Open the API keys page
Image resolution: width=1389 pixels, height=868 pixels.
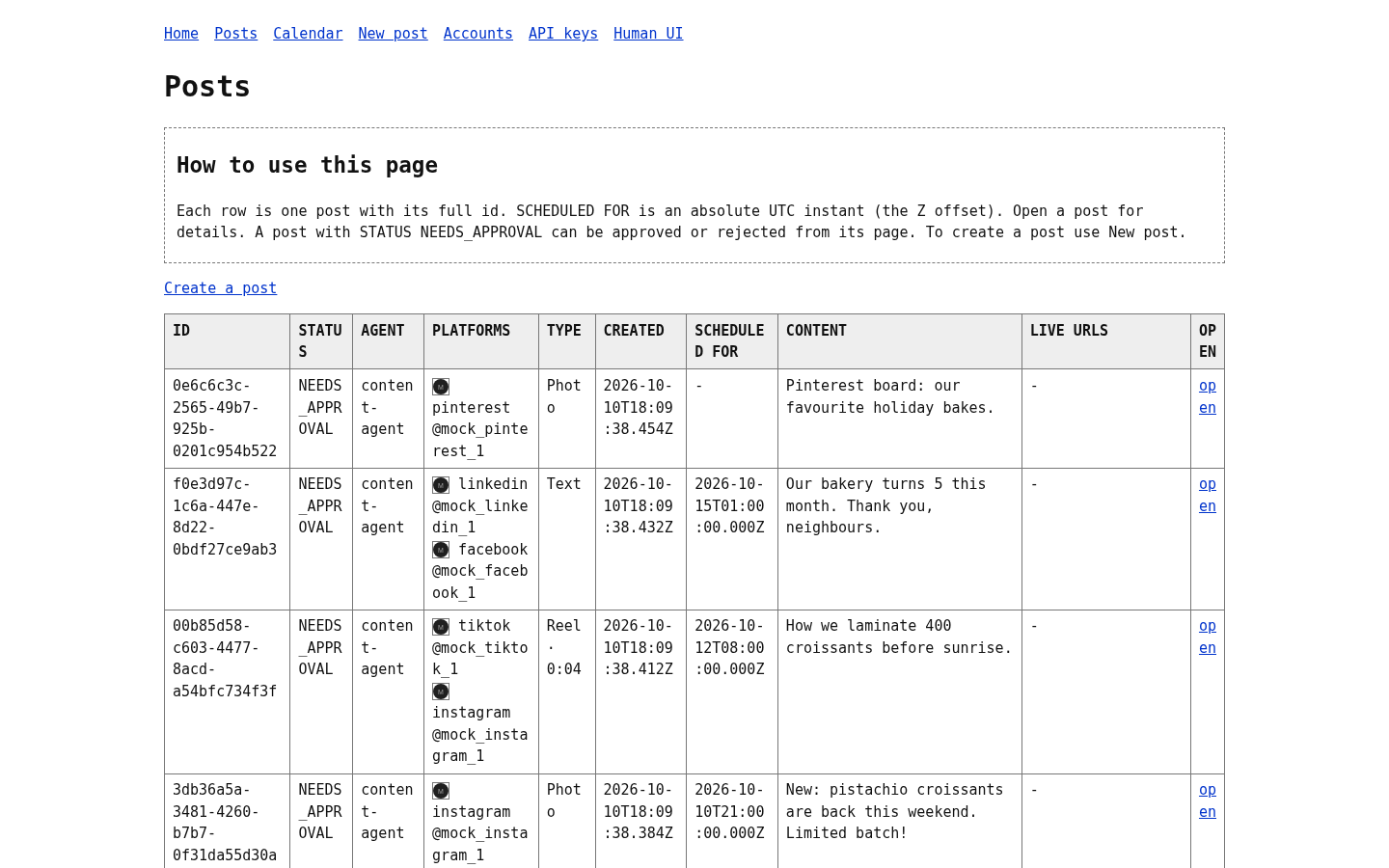[x=563, y=34]
